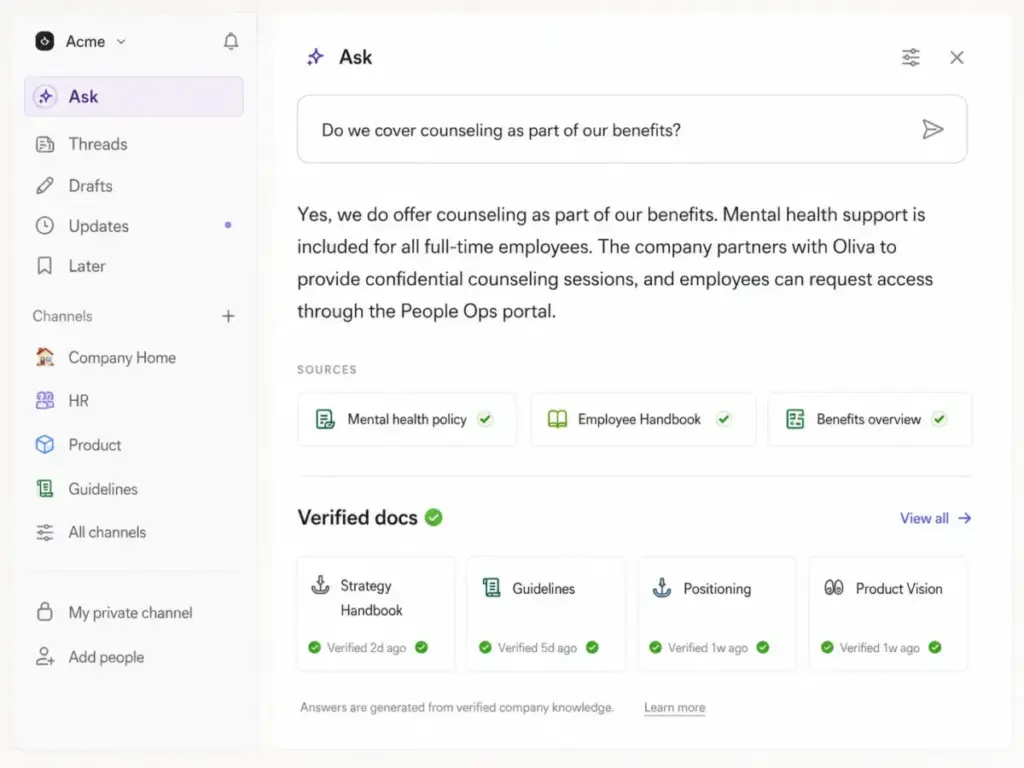Open Ask panel filter settings icon
1024x768 pixels.
(911, 57)
